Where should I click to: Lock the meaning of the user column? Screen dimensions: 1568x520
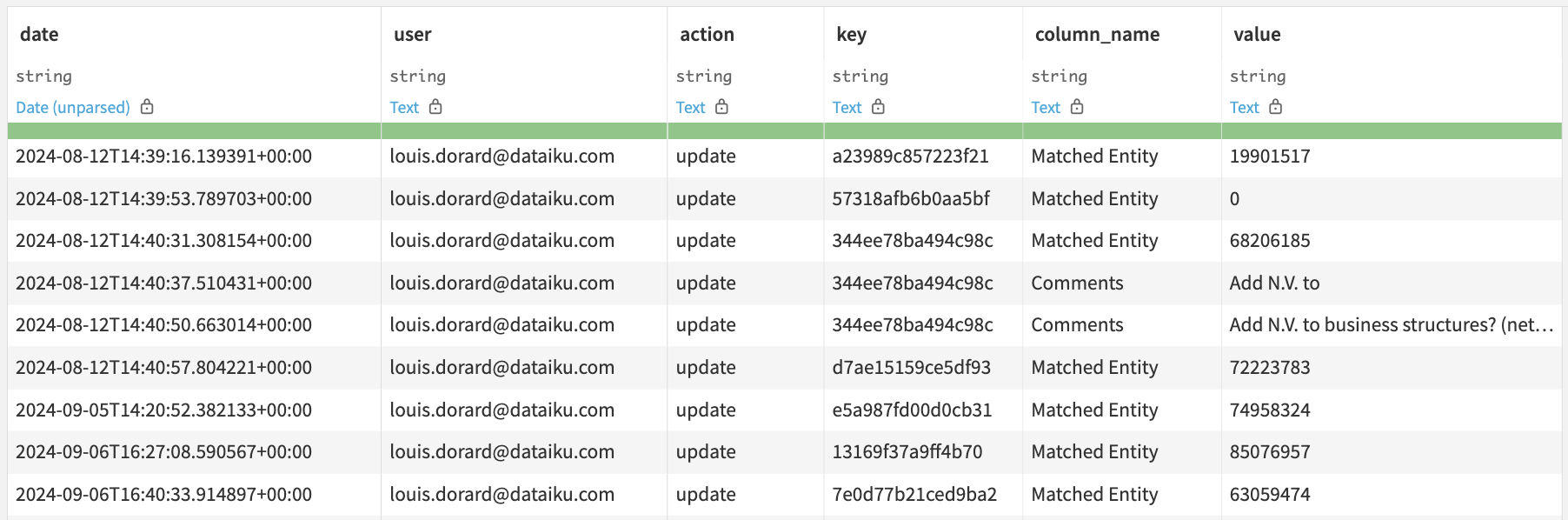tap(437, 107)
